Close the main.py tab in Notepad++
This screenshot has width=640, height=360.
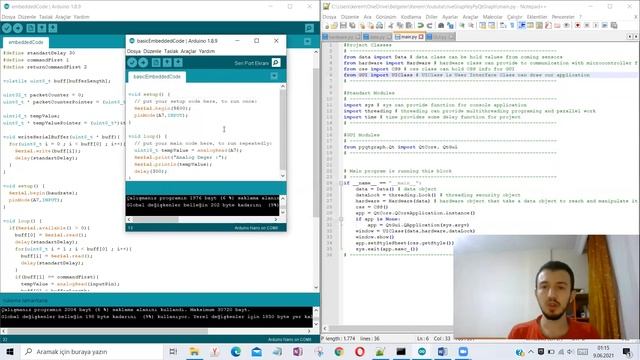tap(421, 37)
